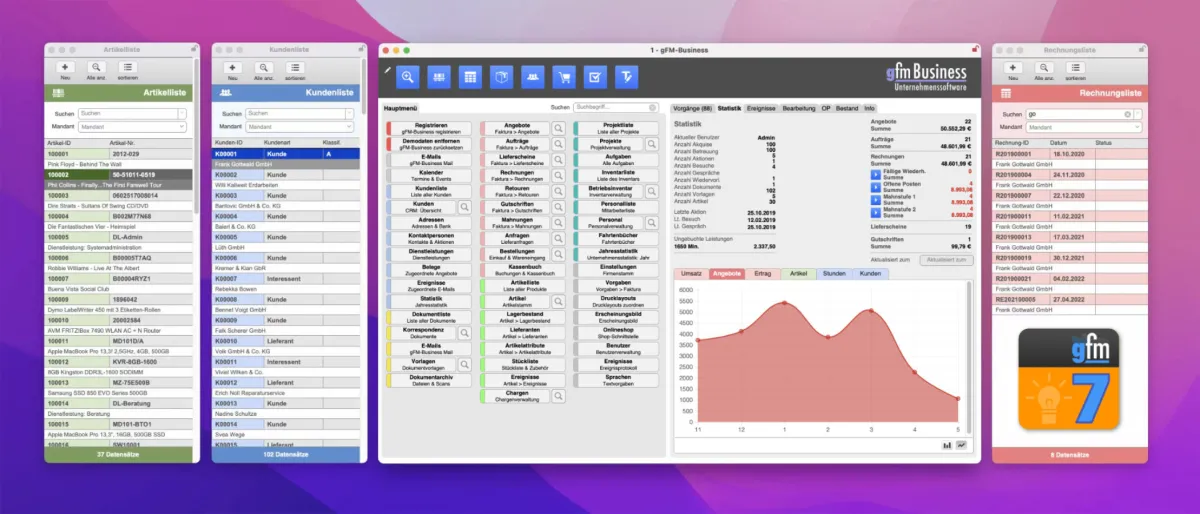Select the Umsatz chart tab
The height and width of the screenshot is (514, 1200).
click(691, 273)
